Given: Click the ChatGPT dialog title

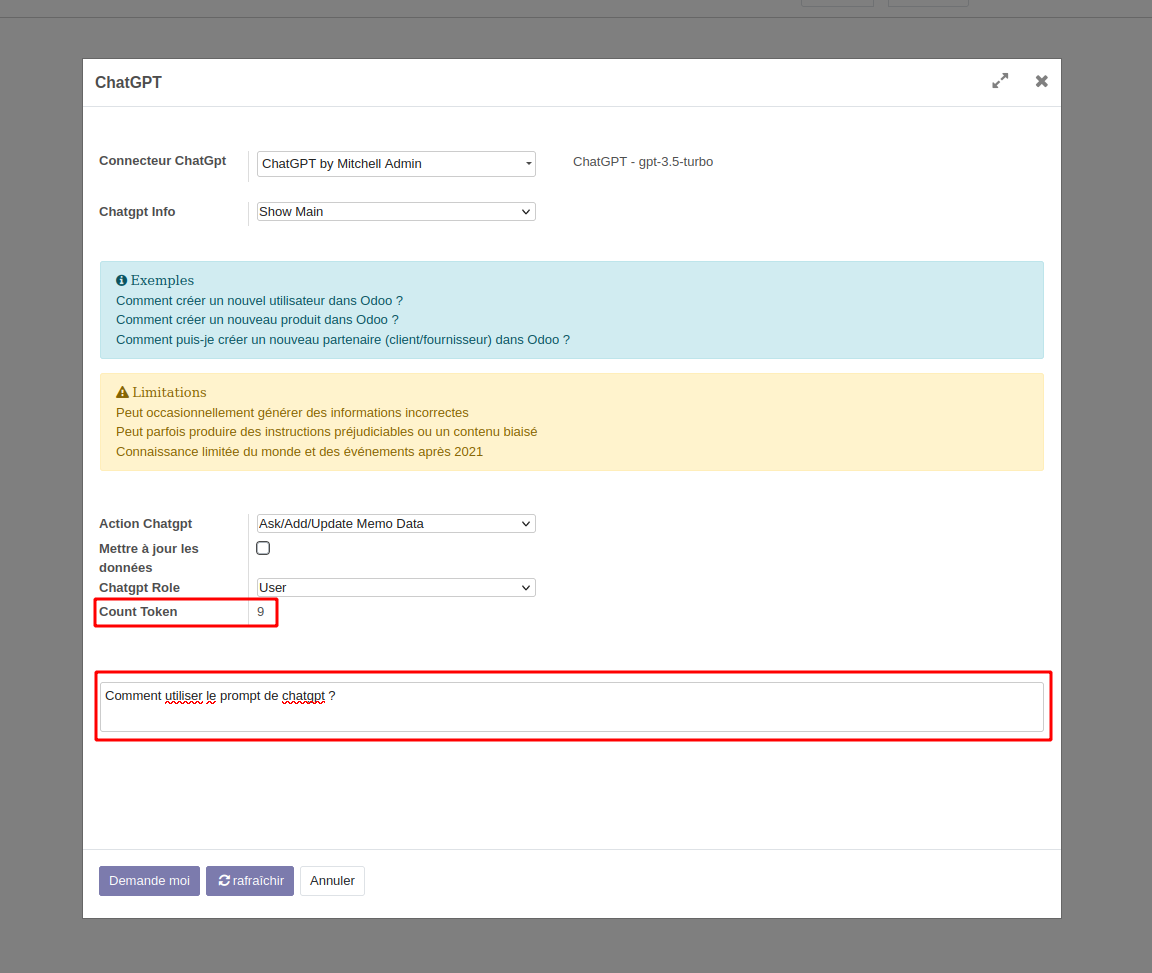Looking at the screenshot, I should click(129, 82).
